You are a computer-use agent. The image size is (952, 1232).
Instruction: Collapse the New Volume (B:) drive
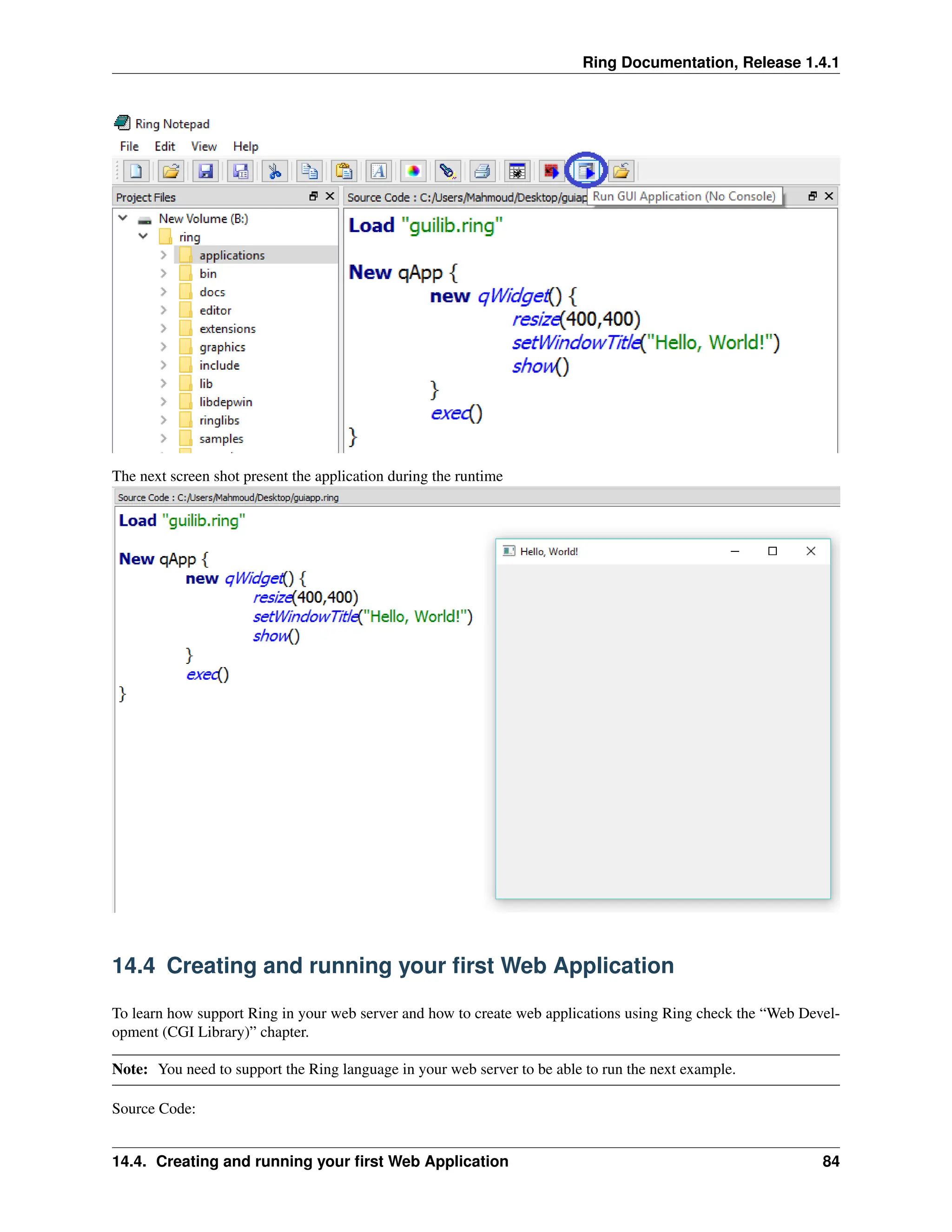coord(123,219)
